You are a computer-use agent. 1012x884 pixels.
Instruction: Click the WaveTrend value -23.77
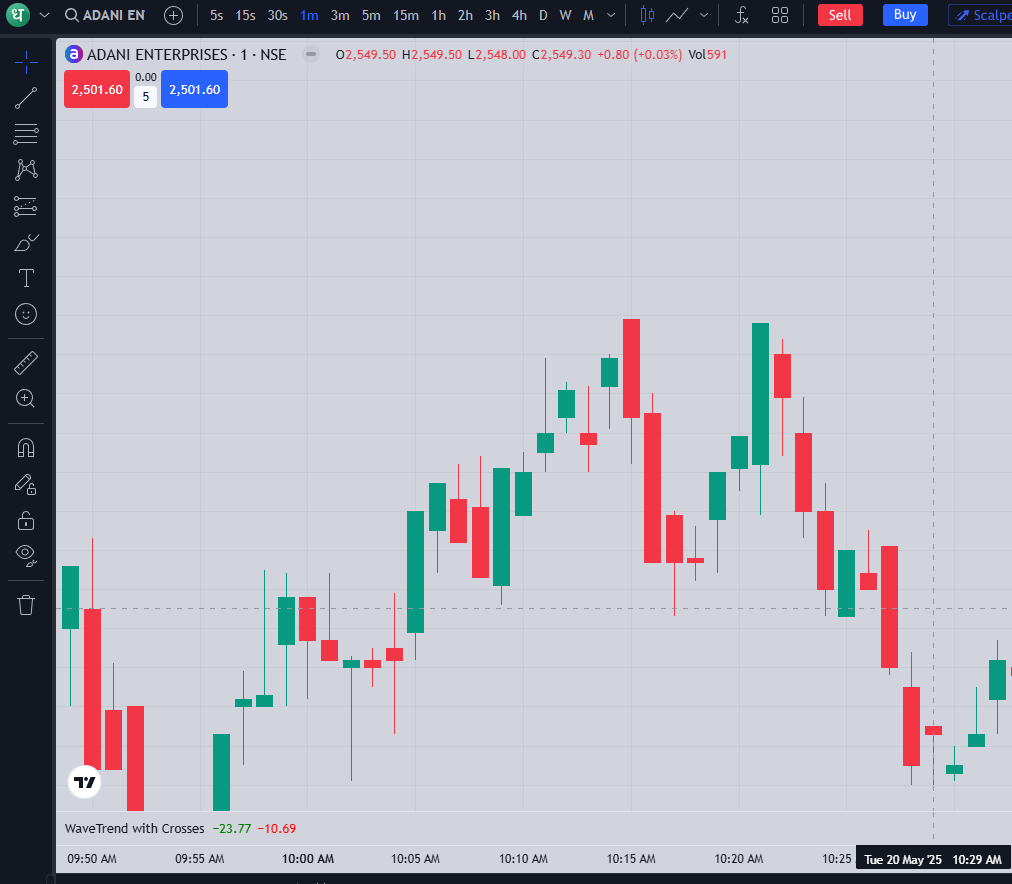click(x=232, y=829)
